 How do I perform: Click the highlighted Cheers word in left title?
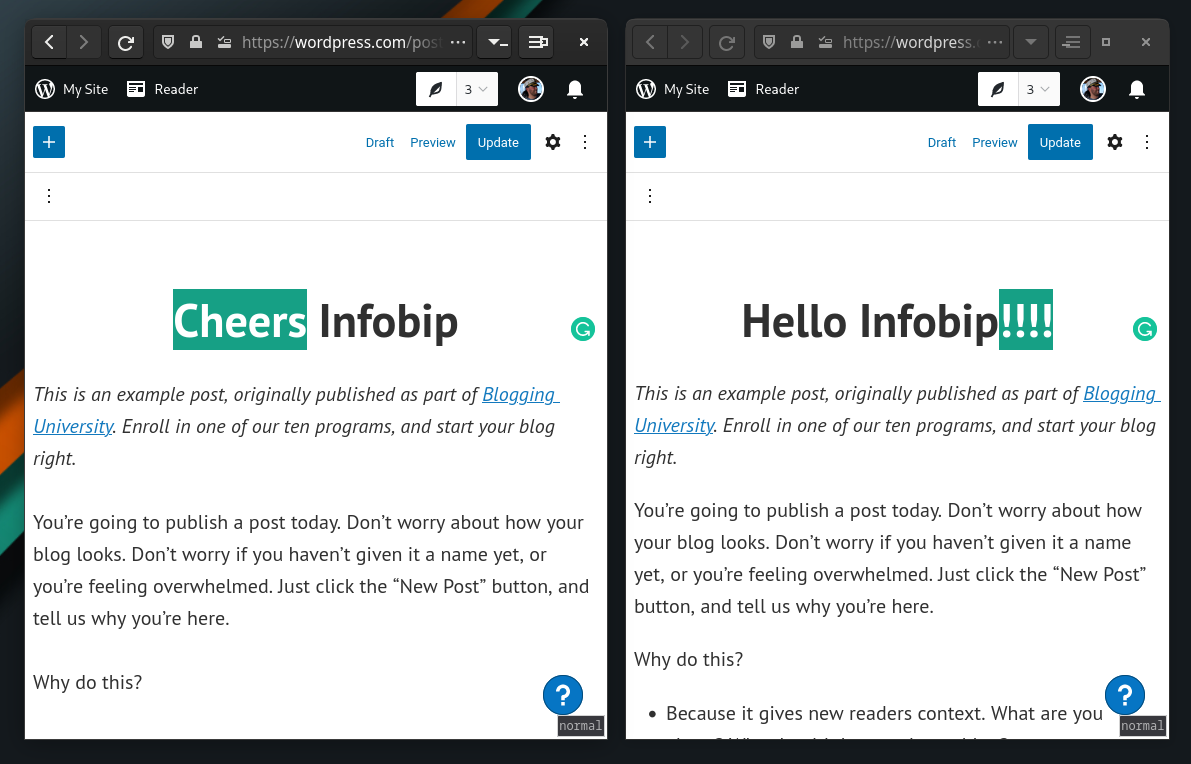[x=240, y=320]
